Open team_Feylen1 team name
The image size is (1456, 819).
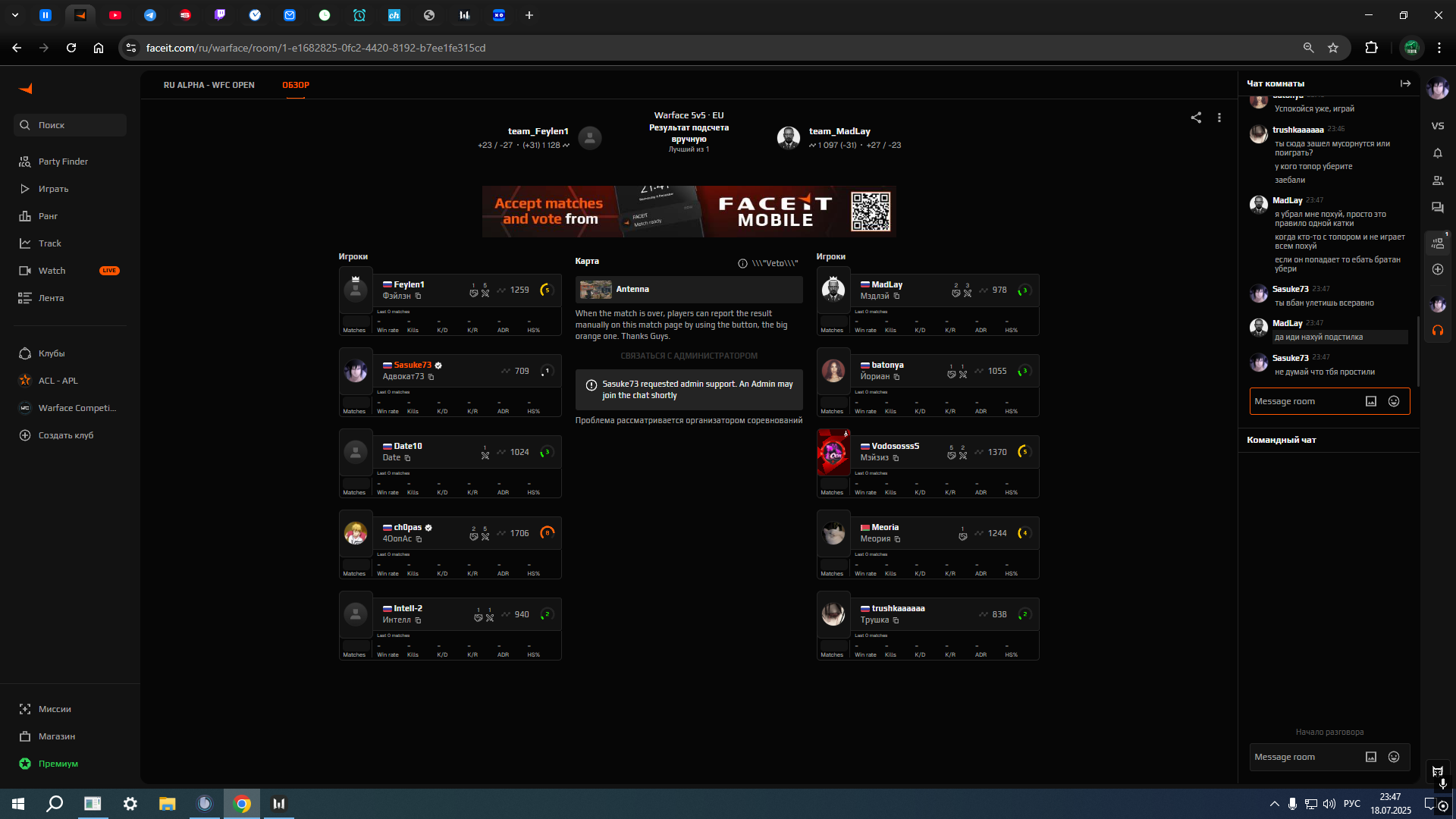point(538,131)
